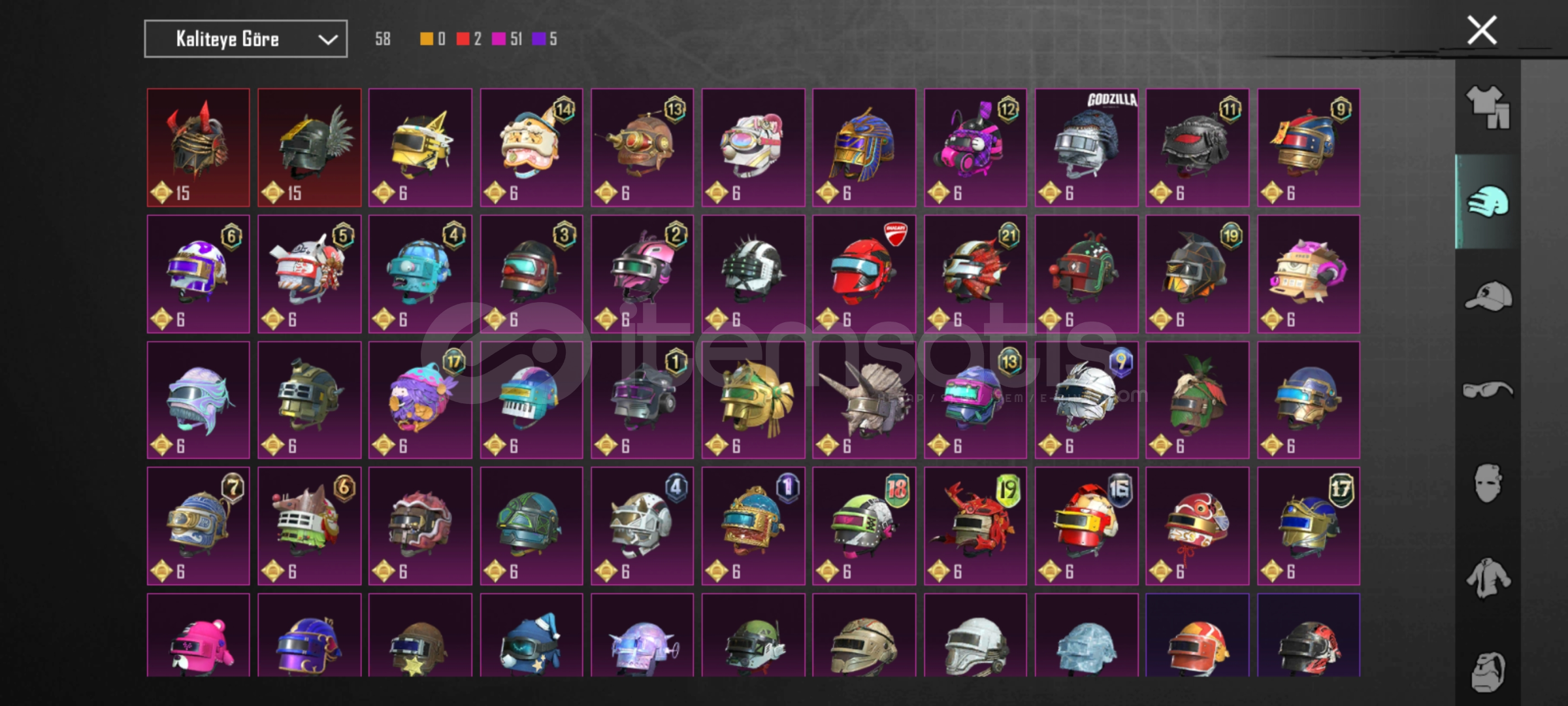Select the golden pharaoh helmet skin
The image size is (1568, 706).
(864, 148)
